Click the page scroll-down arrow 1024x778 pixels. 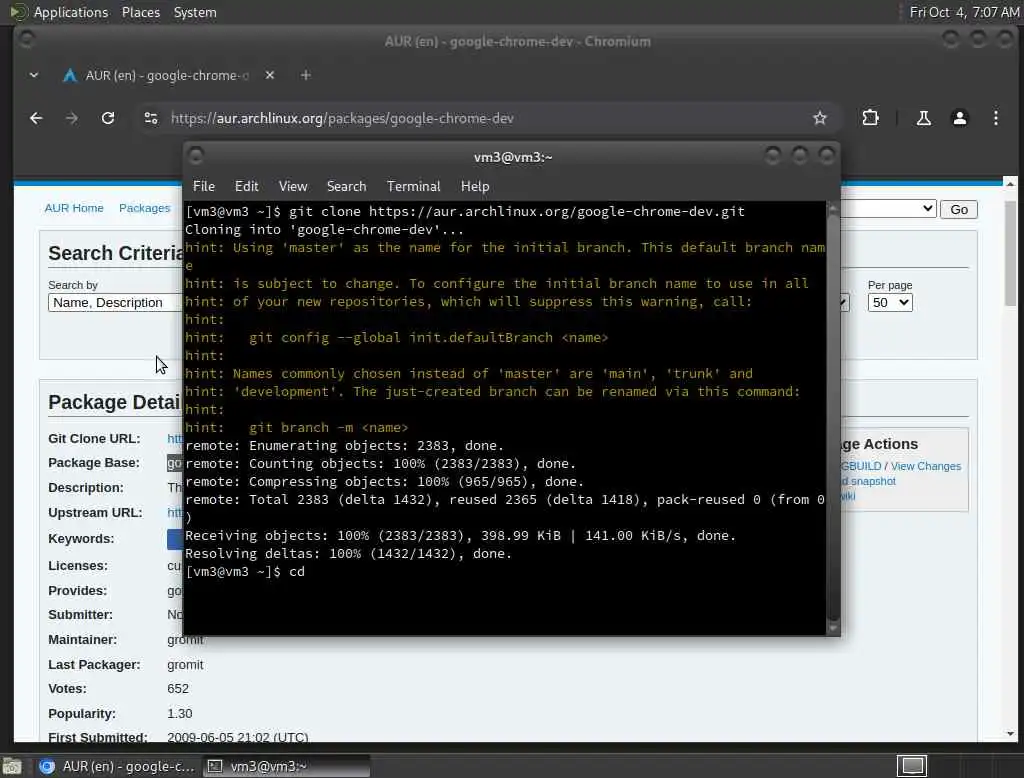1010,734
